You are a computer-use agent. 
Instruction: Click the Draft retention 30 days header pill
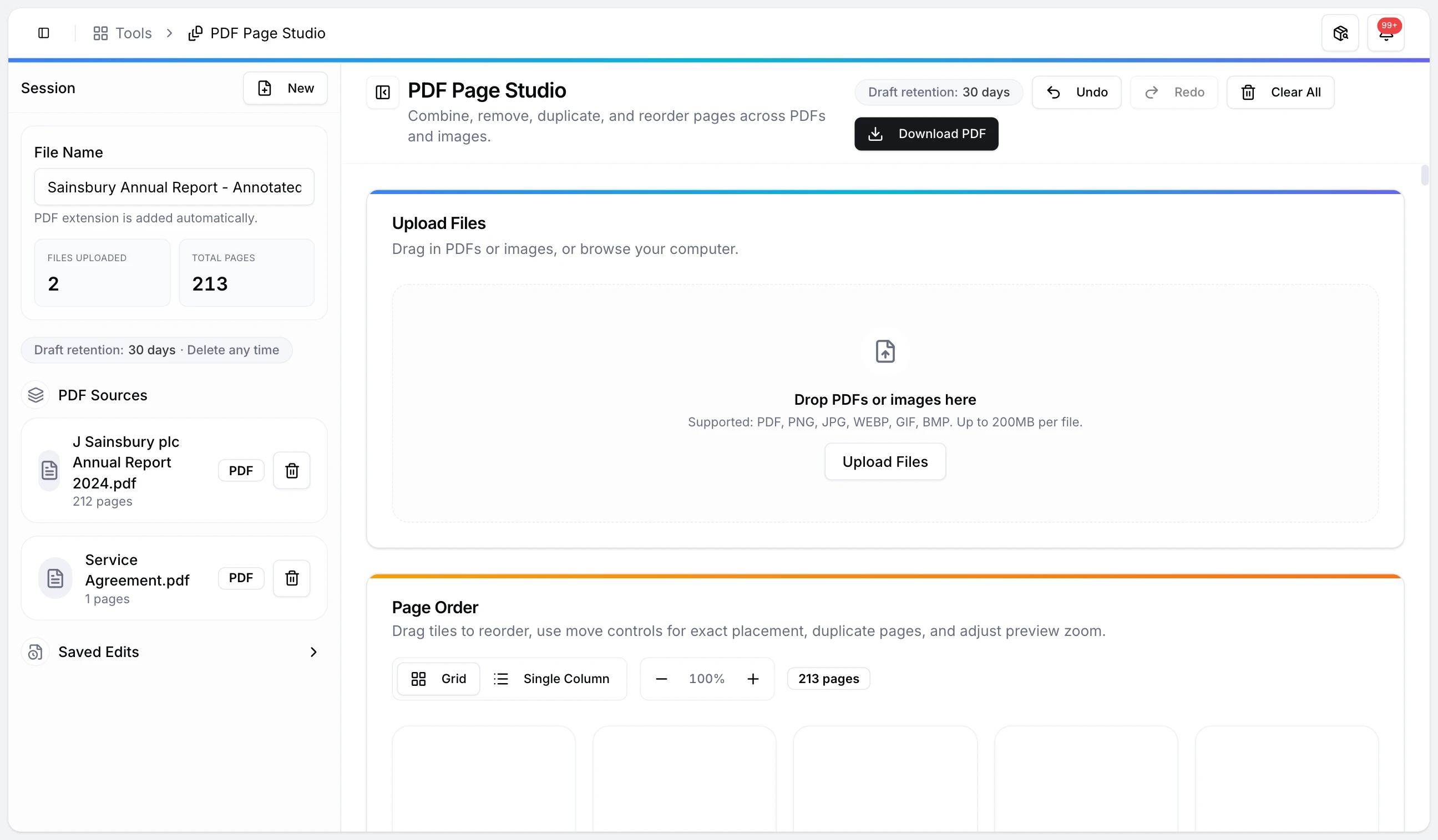939,92
